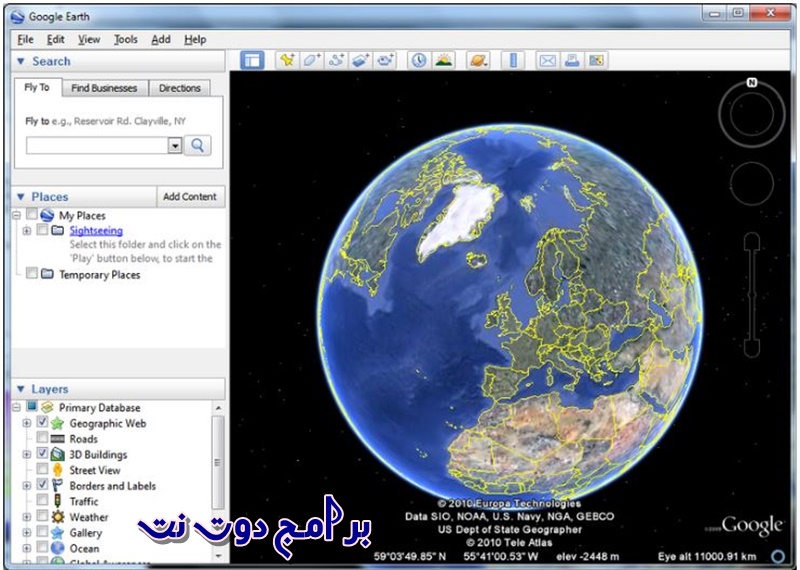The height and width of the screenshot is (570, 800).
Task: Open the Add menu
Action: click(x=161, y=39)
